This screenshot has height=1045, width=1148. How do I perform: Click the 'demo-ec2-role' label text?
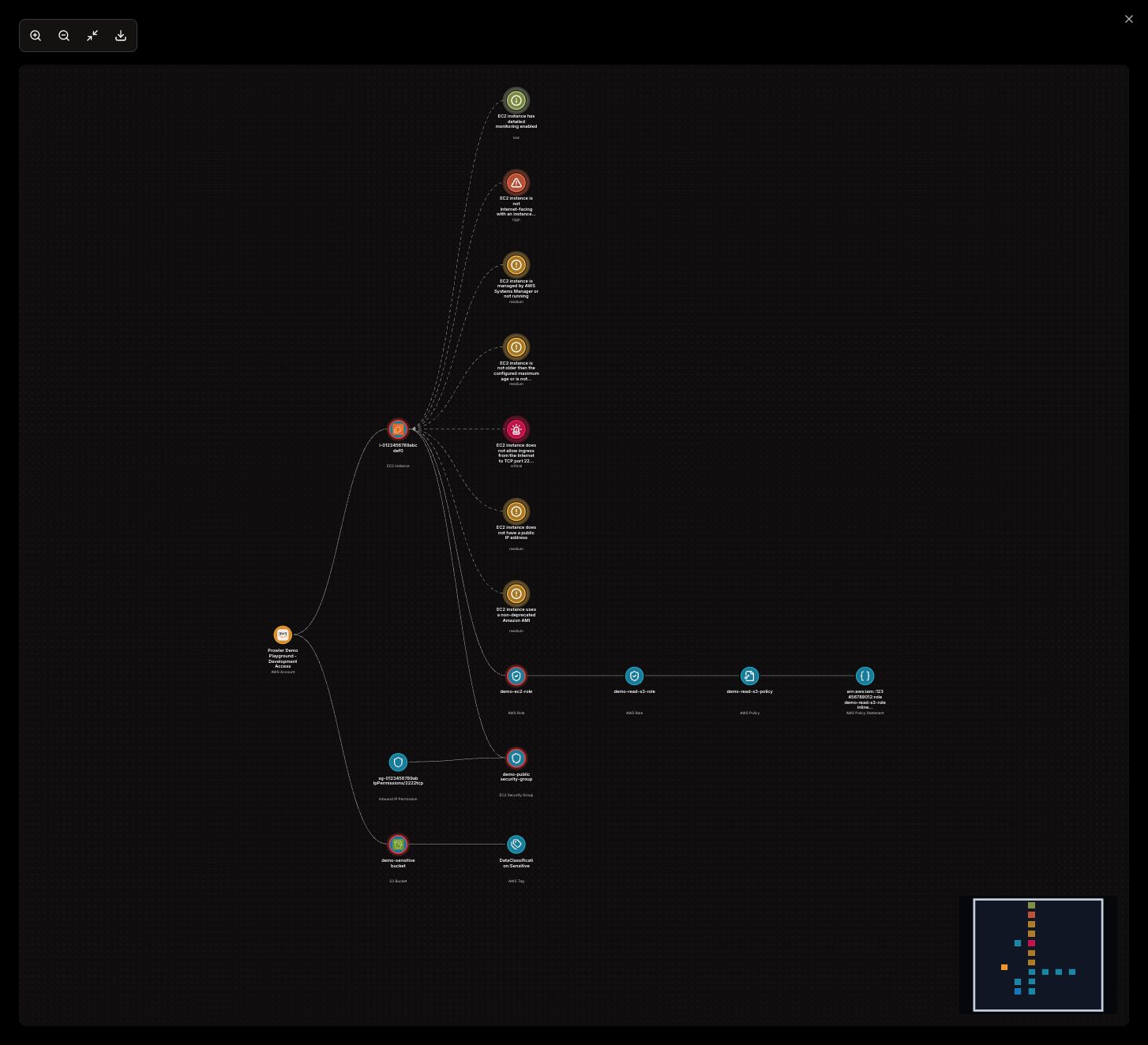point(516,691)
